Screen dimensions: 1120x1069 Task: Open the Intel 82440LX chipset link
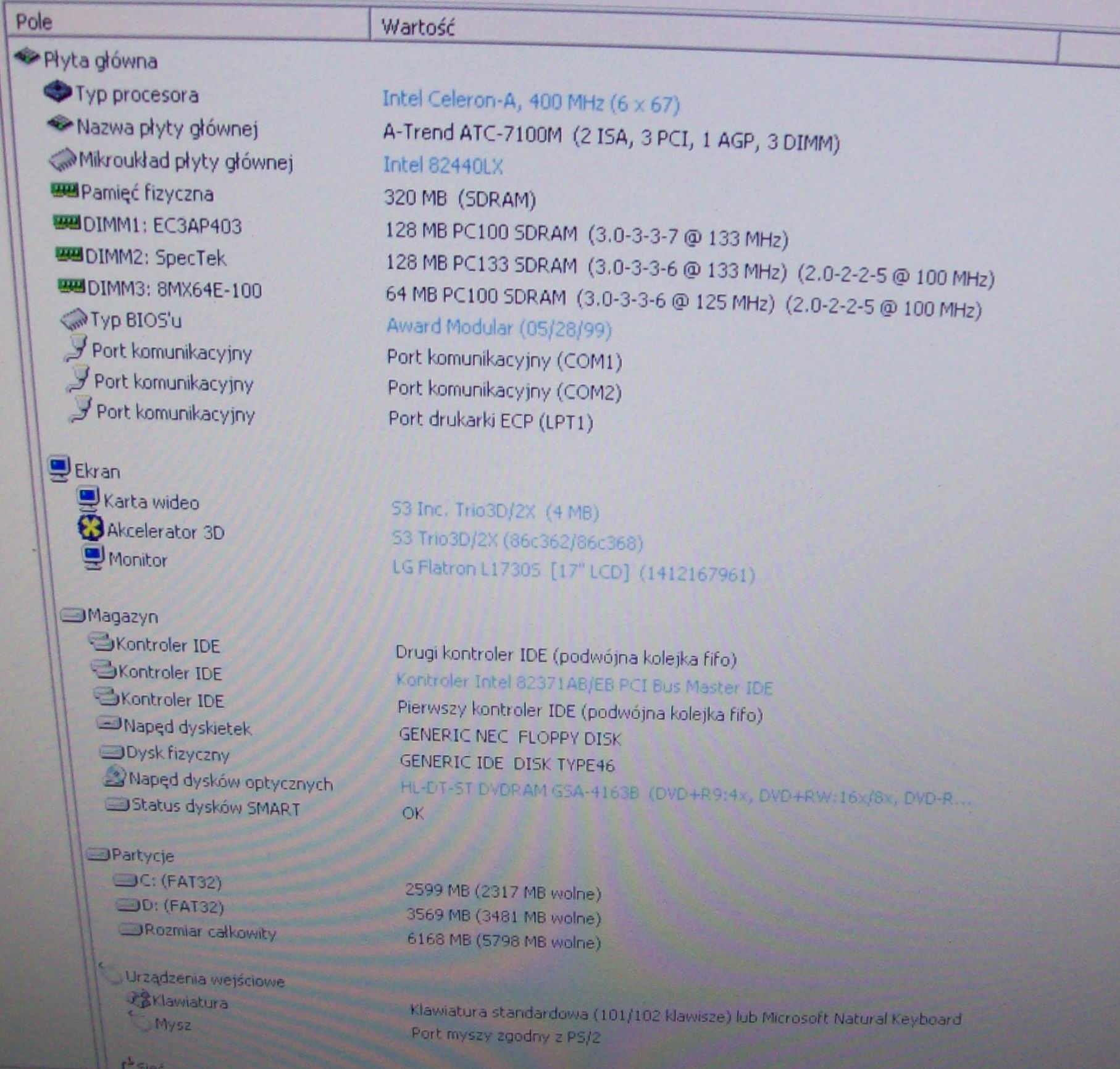pyautogui.click(x=443, y=166)
